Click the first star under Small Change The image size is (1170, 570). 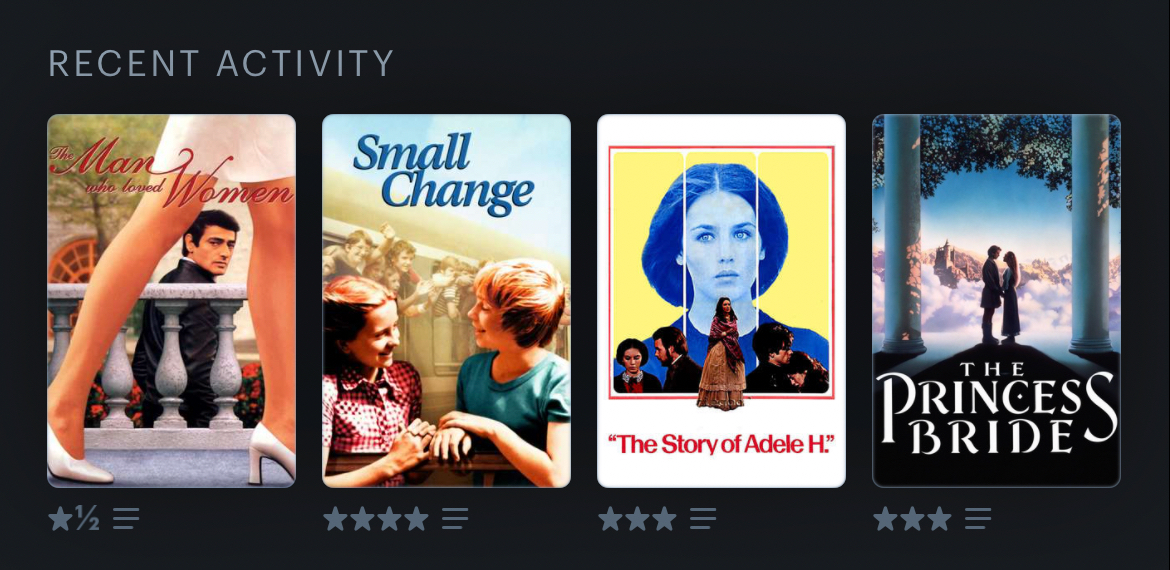(335, 519)
